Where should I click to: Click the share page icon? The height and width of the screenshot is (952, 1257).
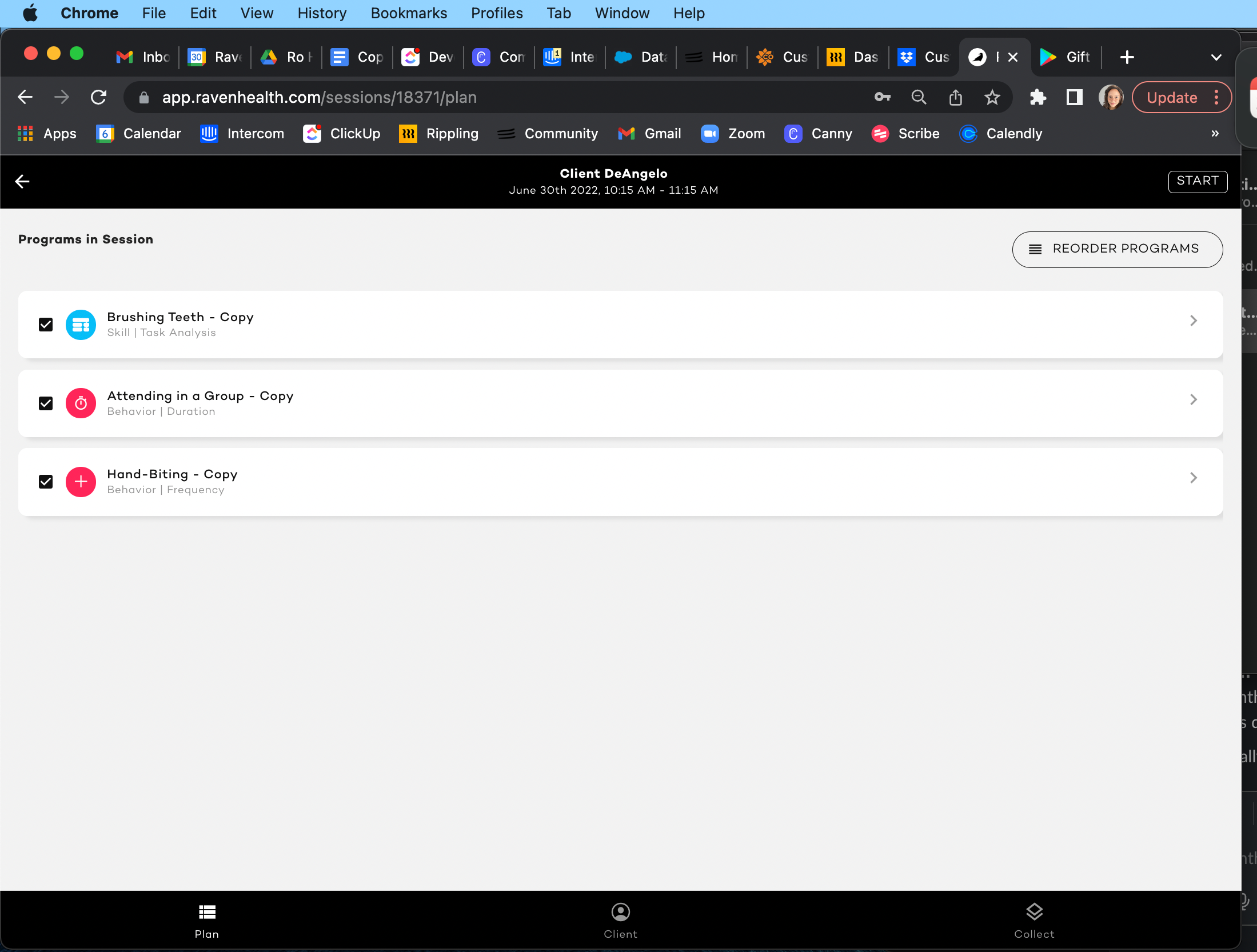956,97
